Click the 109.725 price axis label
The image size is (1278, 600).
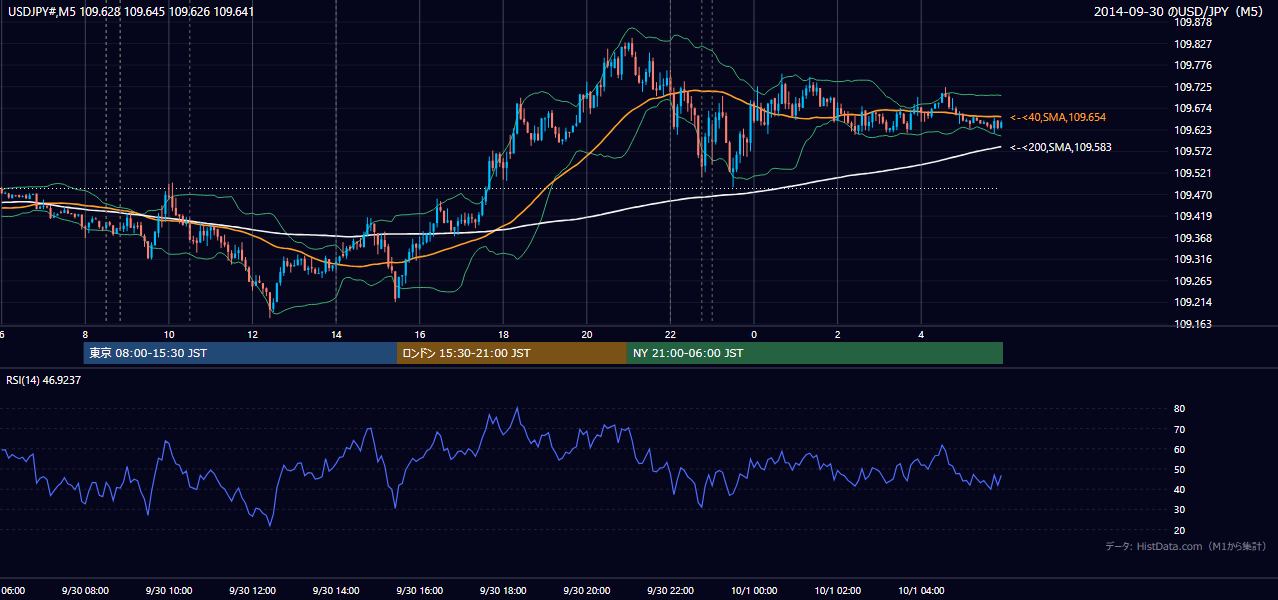click(x=1193, y=88)
